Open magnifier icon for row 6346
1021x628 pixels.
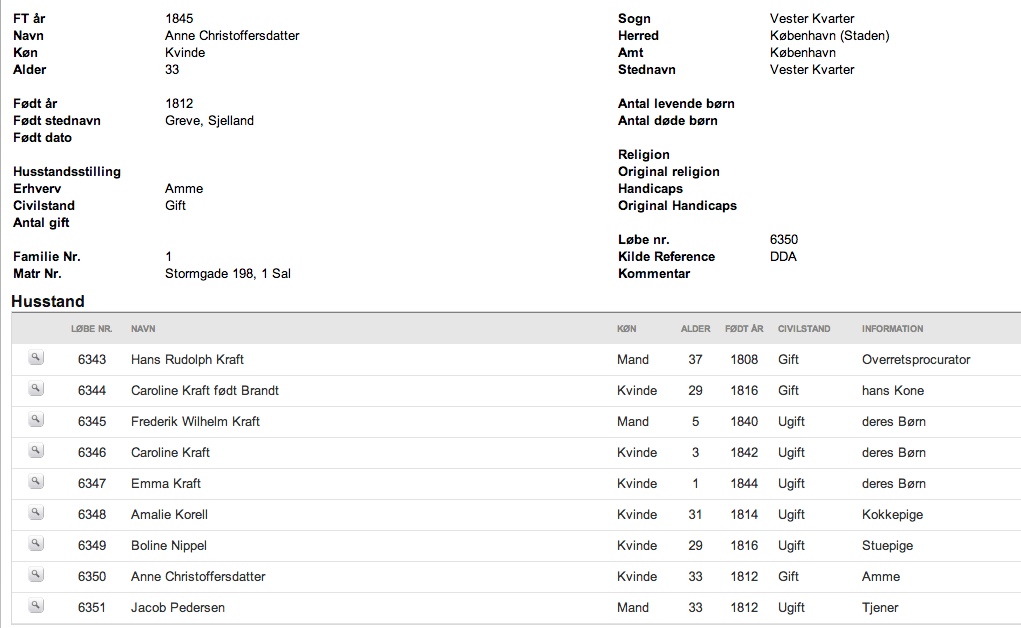36,451
